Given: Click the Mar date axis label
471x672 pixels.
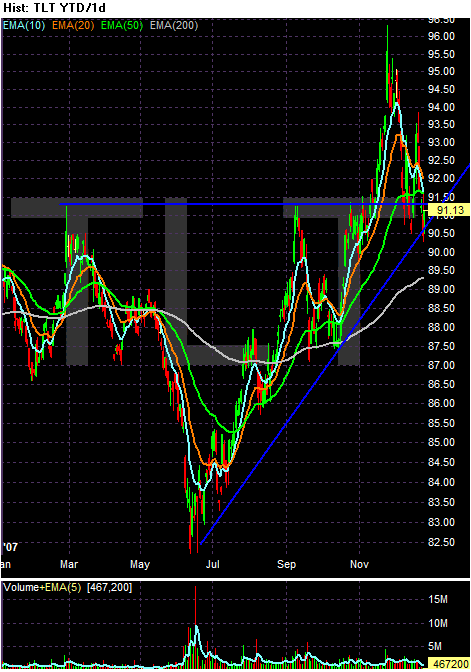Looking at the screenshot, I should click(x=69, y=564).
